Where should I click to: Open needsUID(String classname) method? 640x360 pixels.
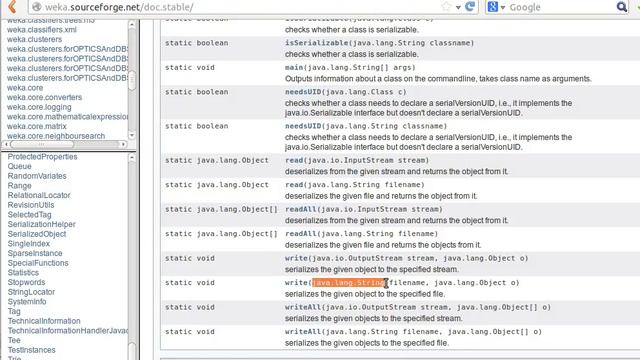(303, 126)
